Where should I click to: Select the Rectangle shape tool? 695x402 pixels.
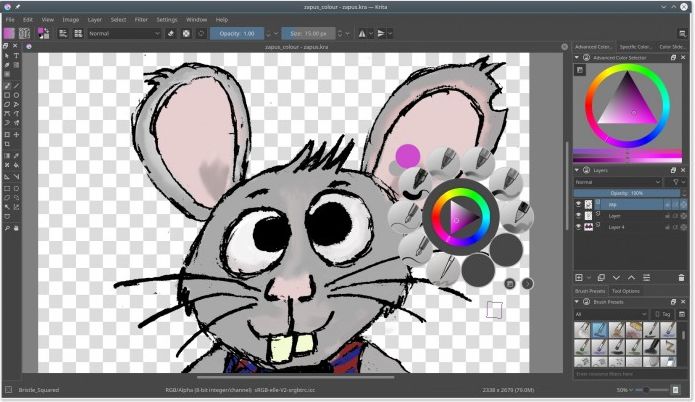tap(7, 95)
